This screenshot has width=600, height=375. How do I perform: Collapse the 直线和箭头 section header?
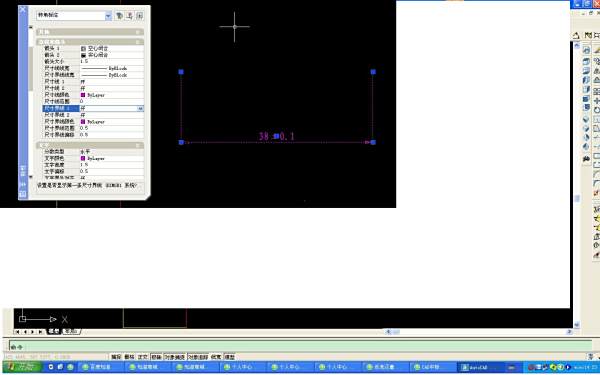point(90,42)
